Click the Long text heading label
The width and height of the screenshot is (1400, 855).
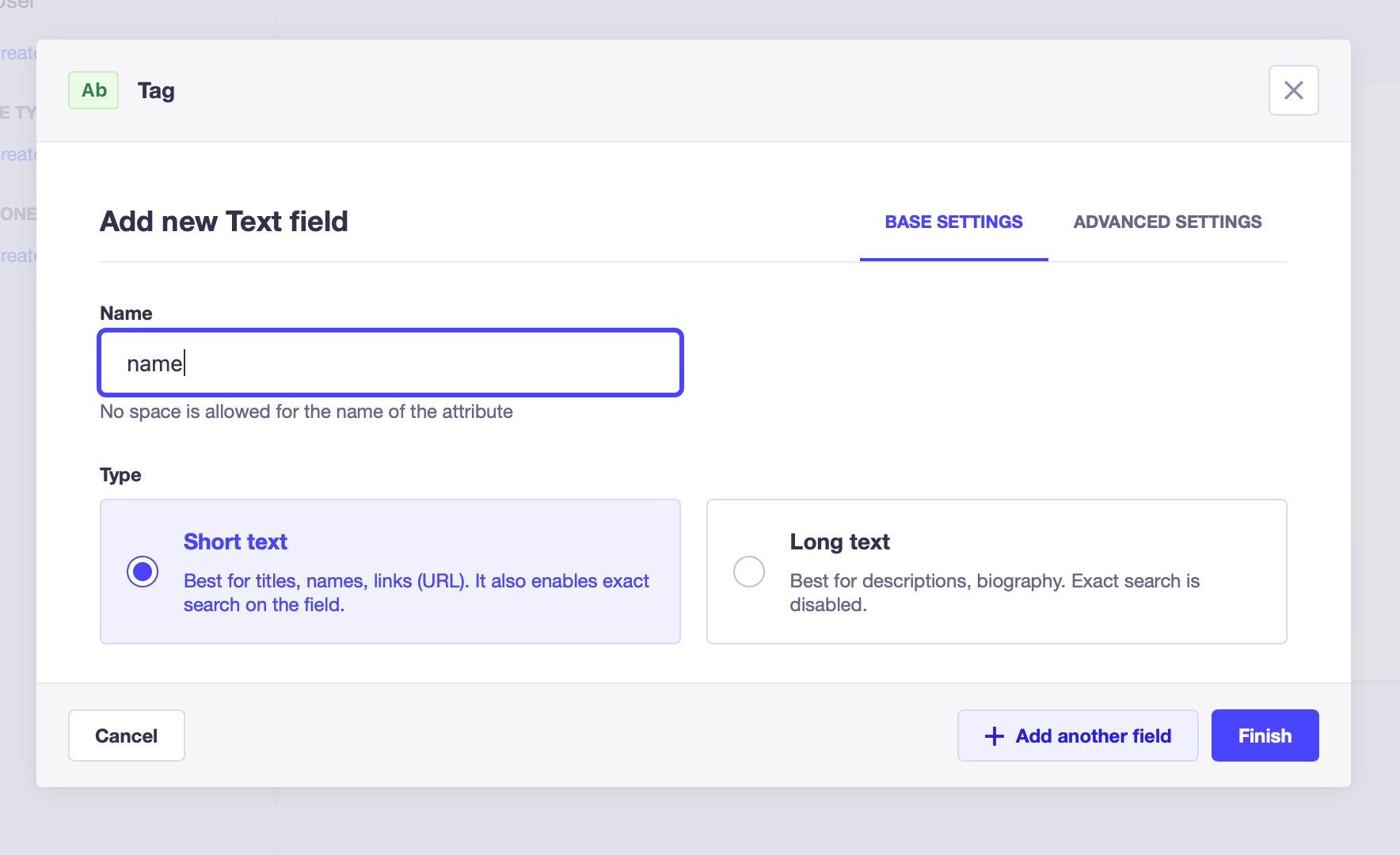(x=839, y=541)
